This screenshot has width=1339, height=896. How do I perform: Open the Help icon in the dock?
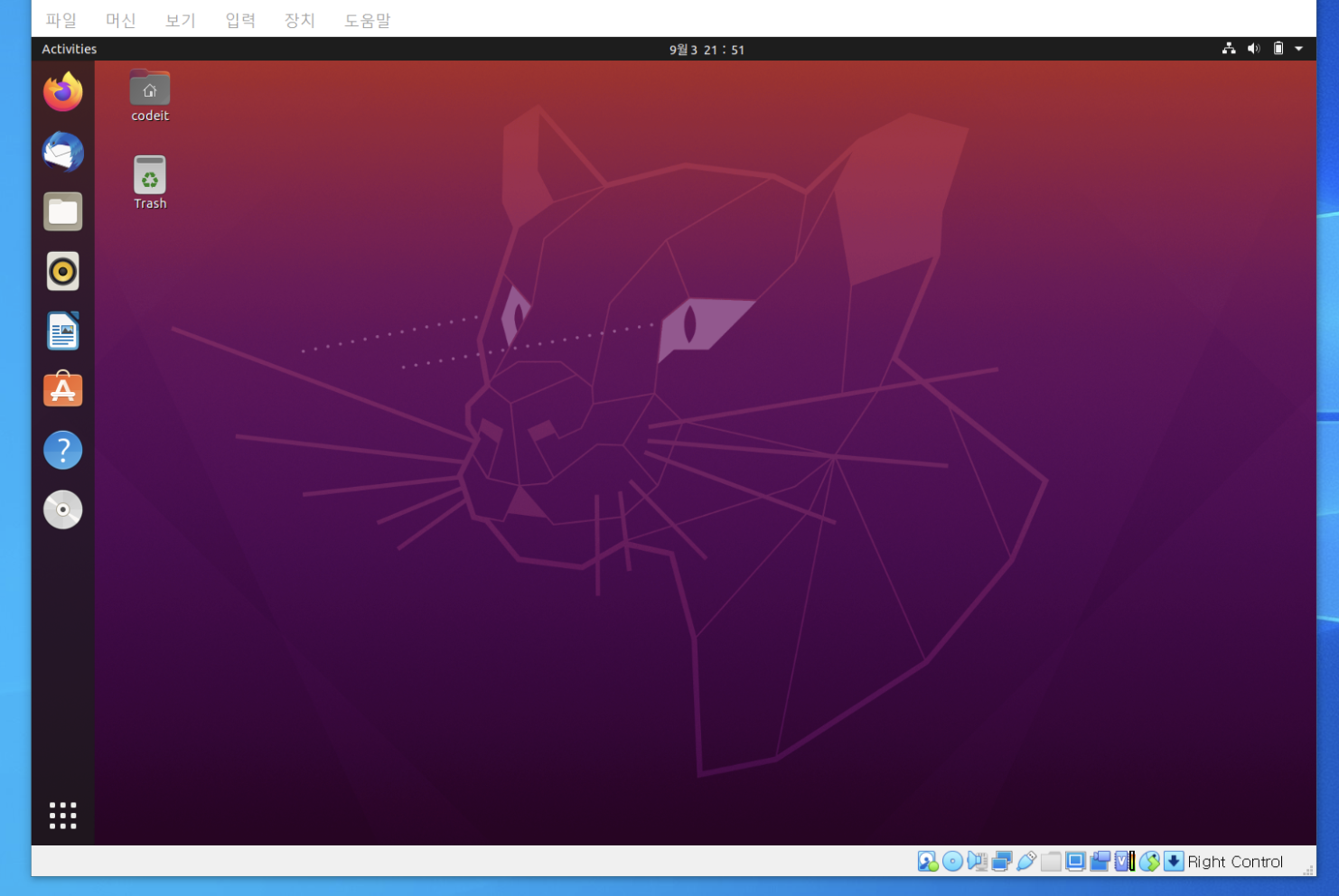62,450
